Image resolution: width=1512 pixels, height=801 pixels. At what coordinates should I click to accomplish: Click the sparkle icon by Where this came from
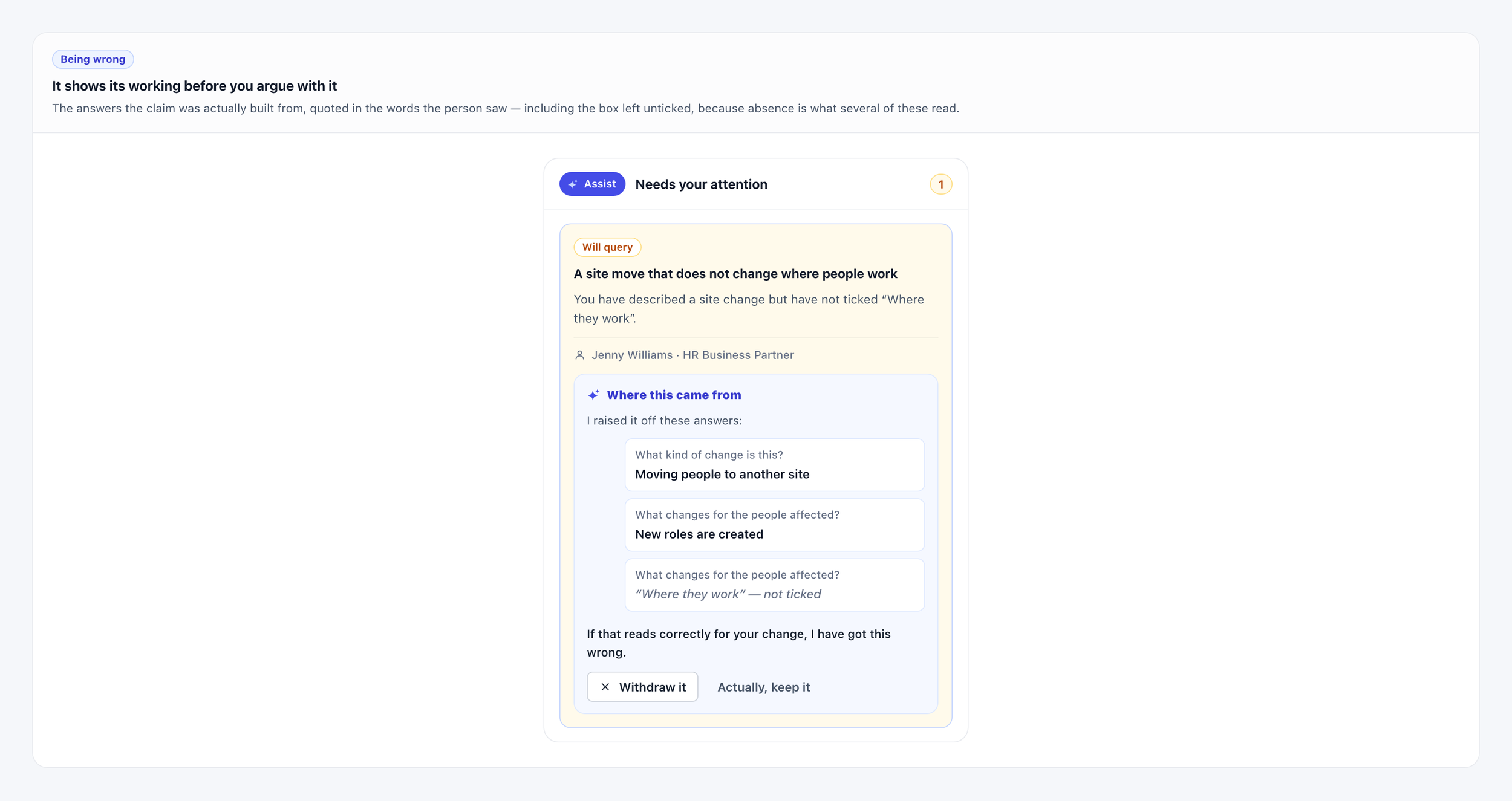594,395
